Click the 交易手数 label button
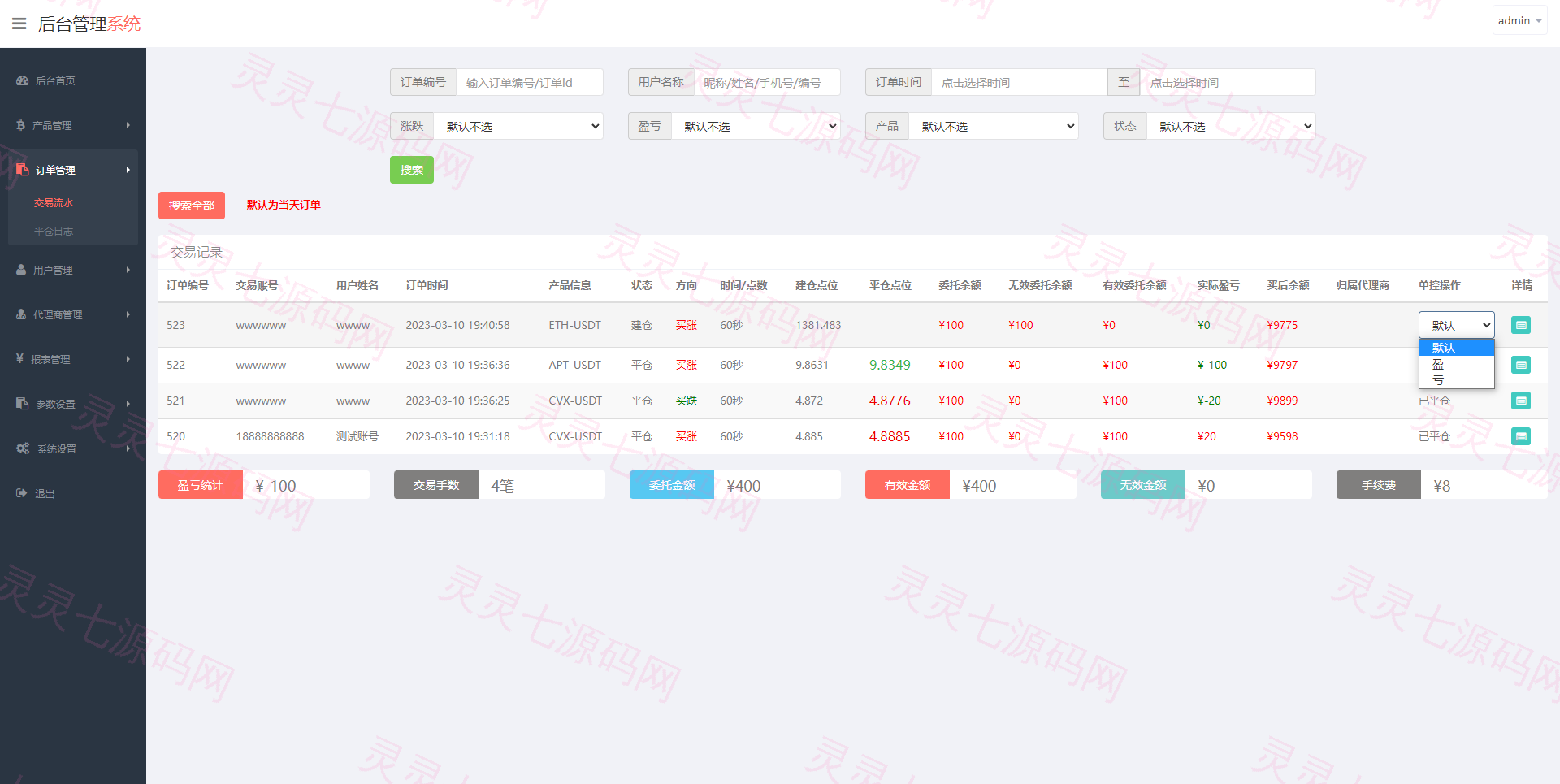This screenshot has width=1560, height=784. click(436, 485)
